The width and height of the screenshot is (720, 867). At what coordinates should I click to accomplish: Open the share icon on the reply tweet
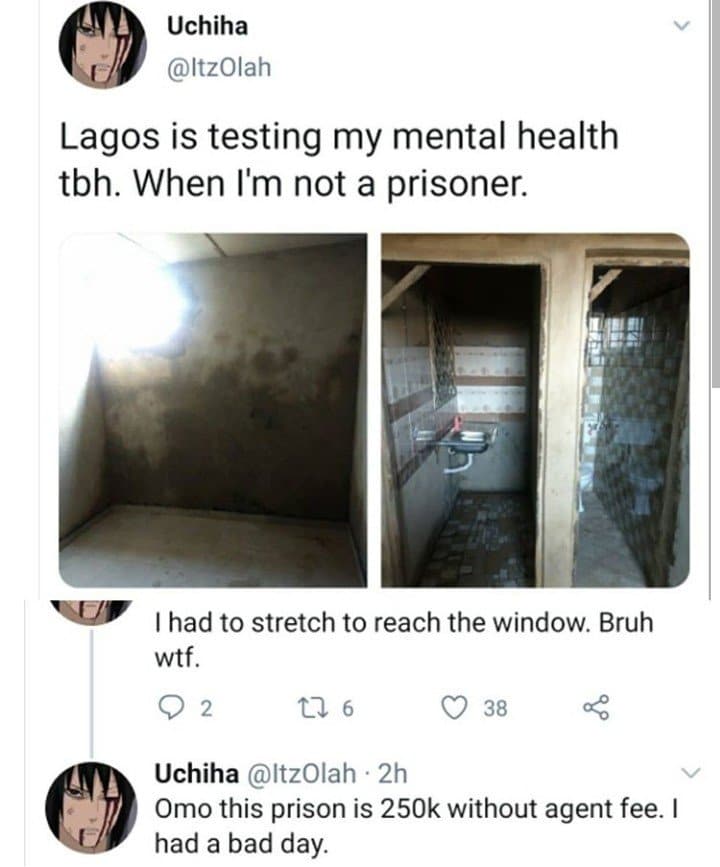tap(596, 707)
